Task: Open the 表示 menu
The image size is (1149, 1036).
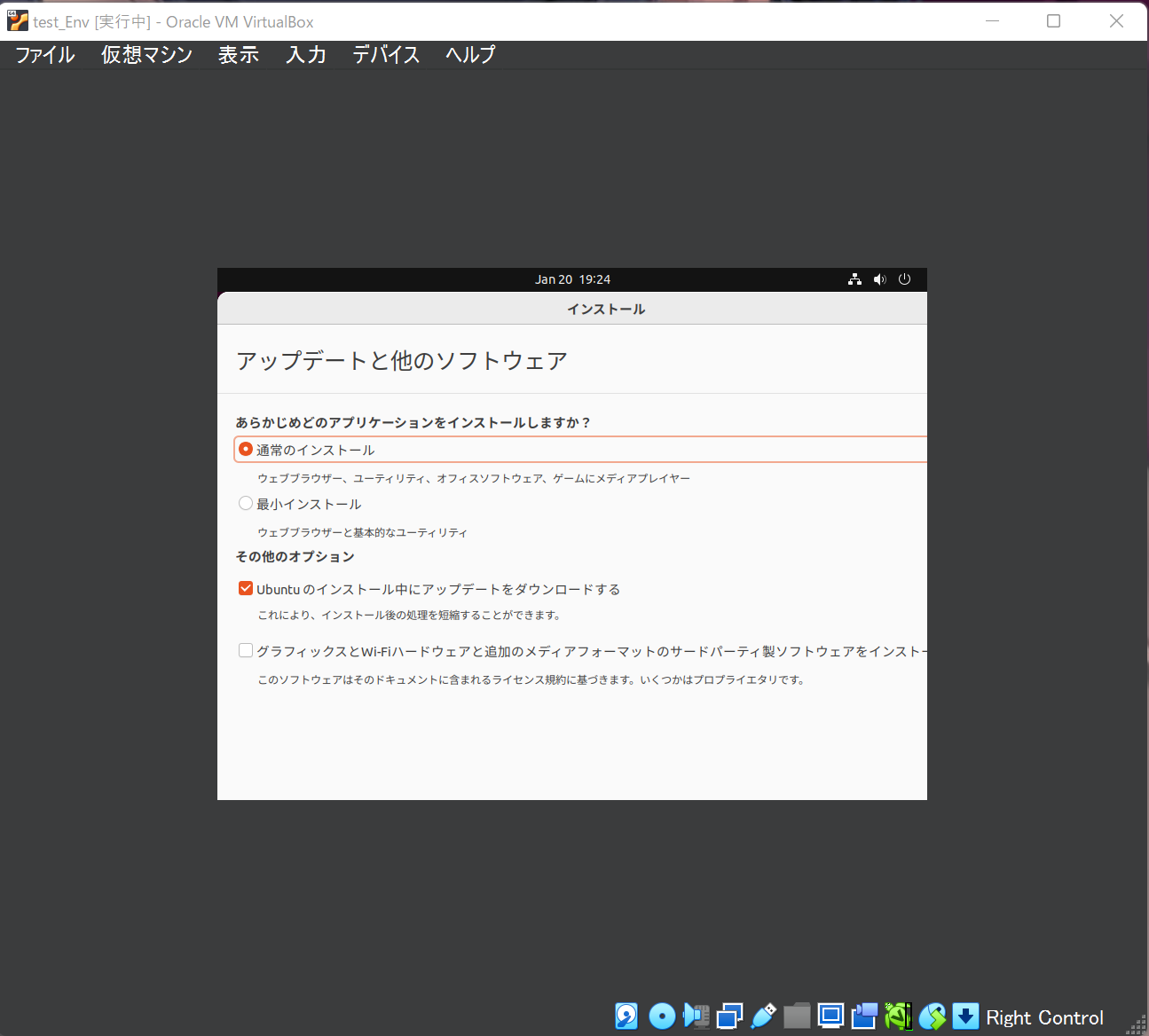Action: pos(239,55)
